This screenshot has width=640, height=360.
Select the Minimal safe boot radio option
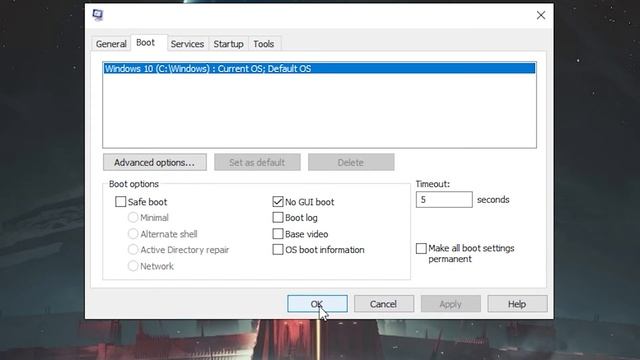pyautogui.click(x=133, y=218)
